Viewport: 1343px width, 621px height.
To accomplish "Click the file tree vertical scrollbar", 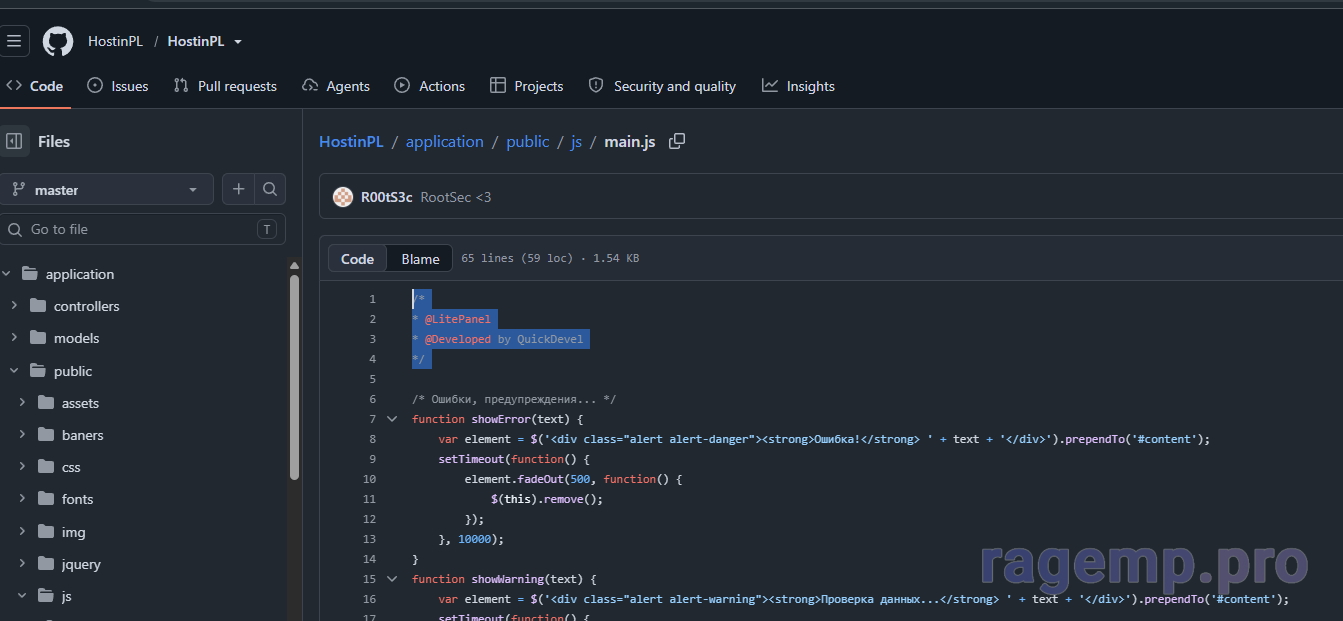I will click(x=294, y=375).
